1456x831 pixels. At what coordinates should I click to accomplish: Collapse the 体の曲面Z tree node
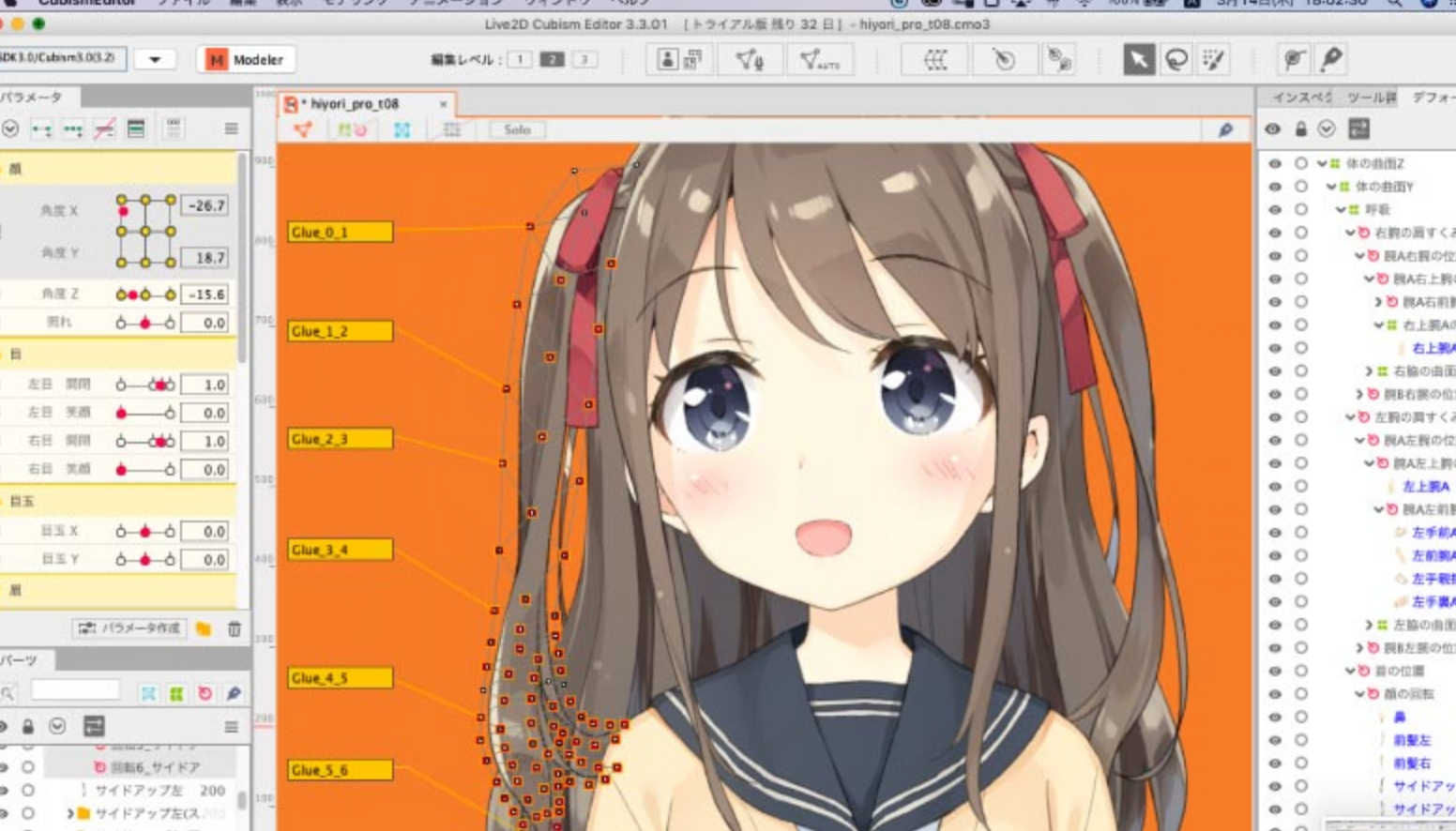pyautogui.click(x=1322, y=163)
